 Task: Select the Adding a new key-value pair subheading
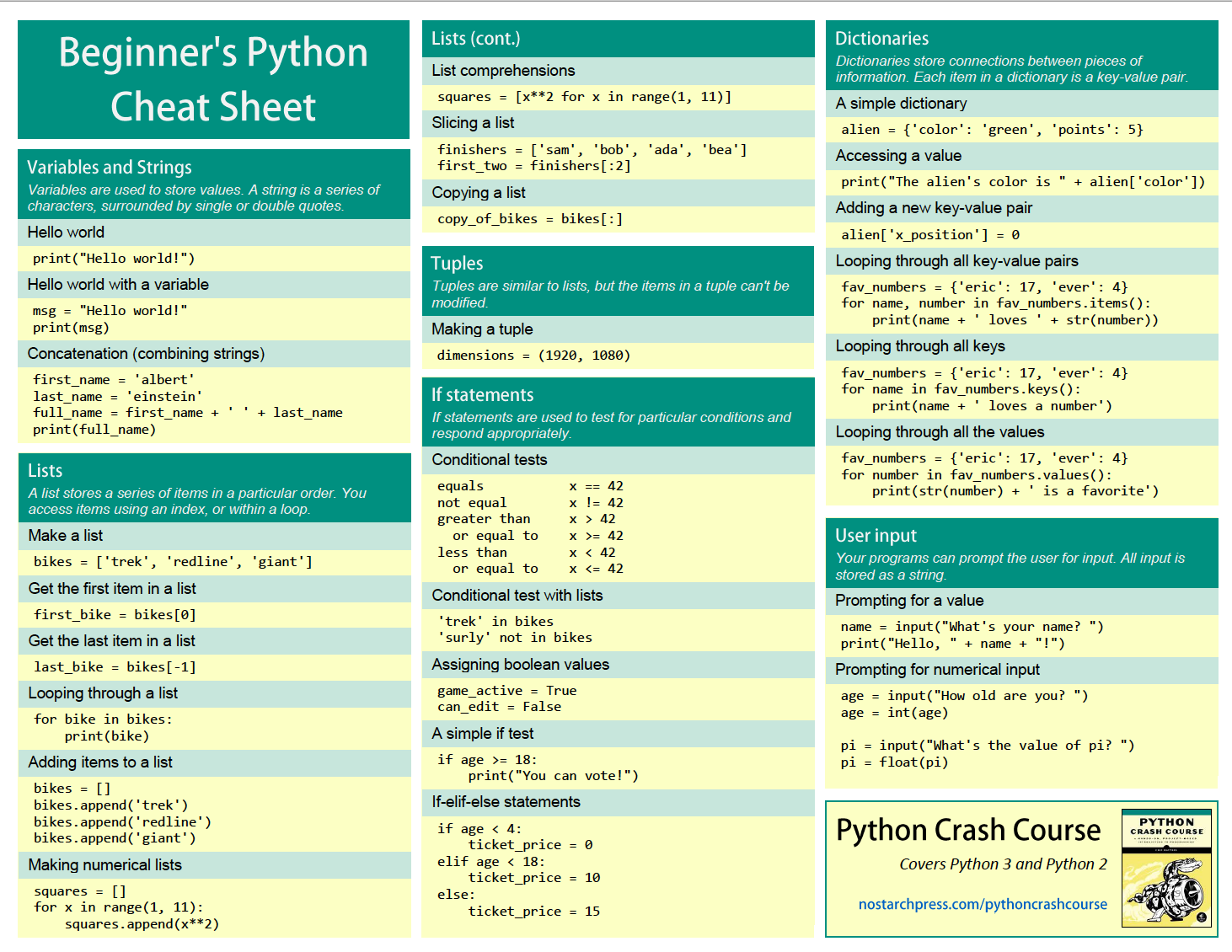[x=934, y=207]
